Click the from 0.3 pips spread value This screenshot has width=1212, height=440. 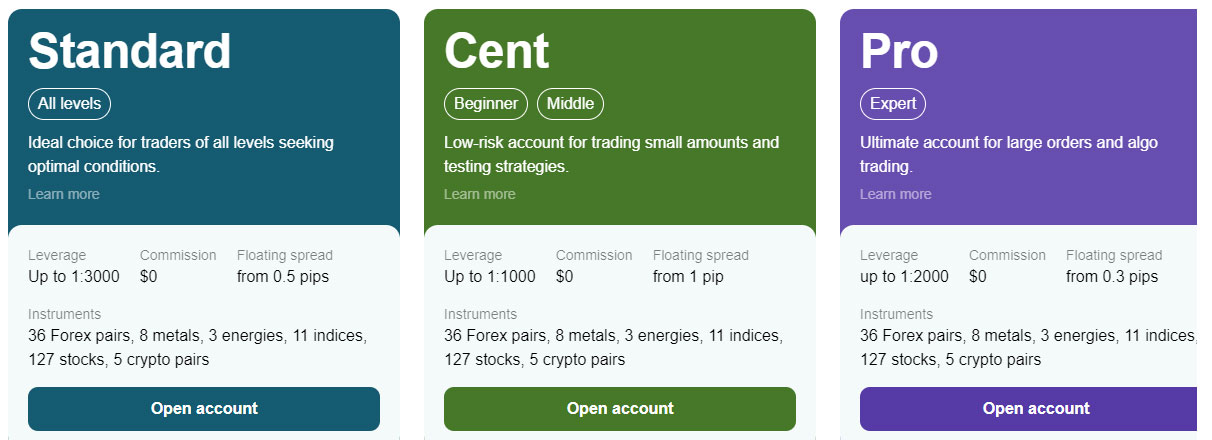1112,277
